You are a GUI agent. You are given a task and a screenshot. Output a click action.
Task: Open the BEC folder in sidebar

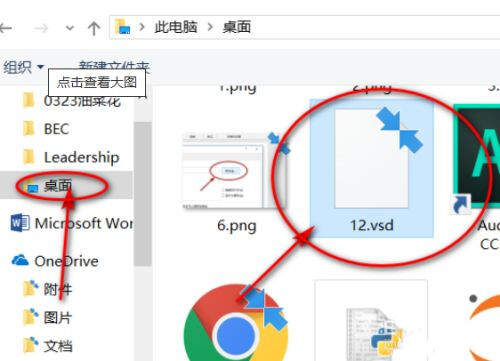click(56, 129)
